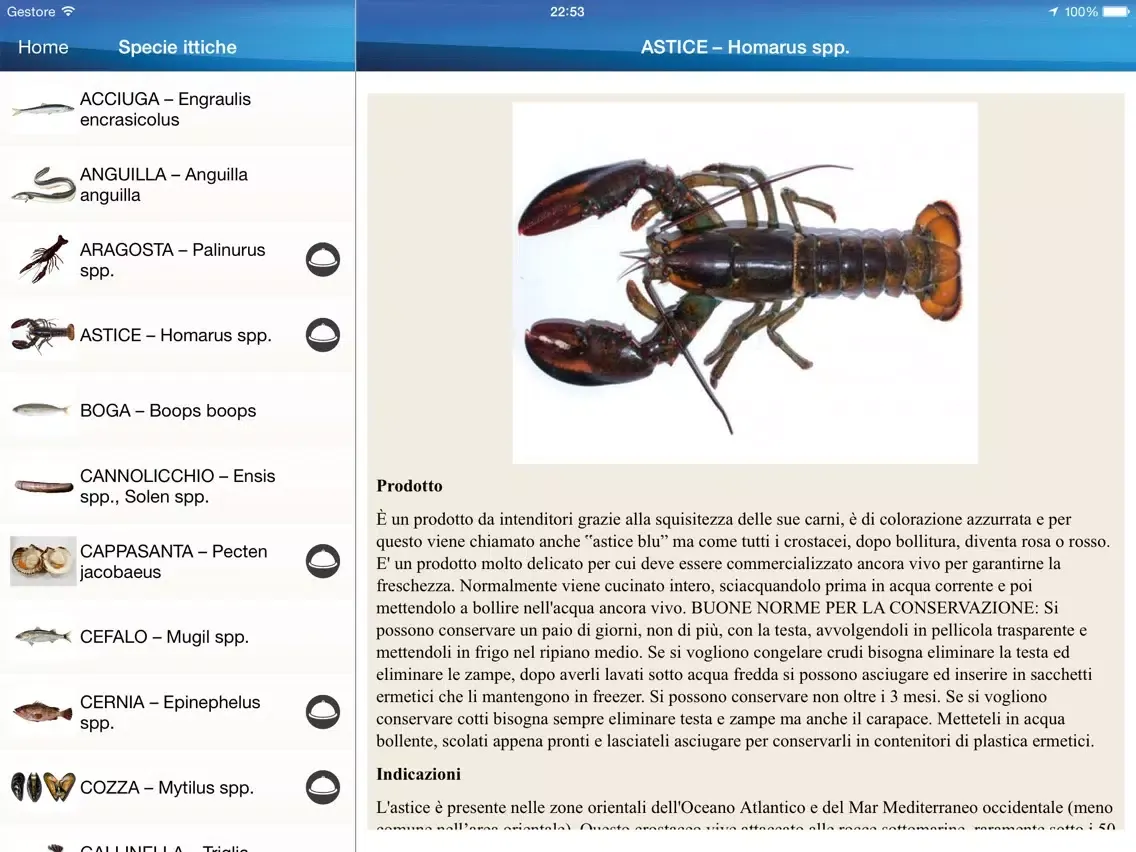Tap the bowl icon next to COZZA
Image resolution: width=1136 pixels, height=852 pixels.
point(322,787)
